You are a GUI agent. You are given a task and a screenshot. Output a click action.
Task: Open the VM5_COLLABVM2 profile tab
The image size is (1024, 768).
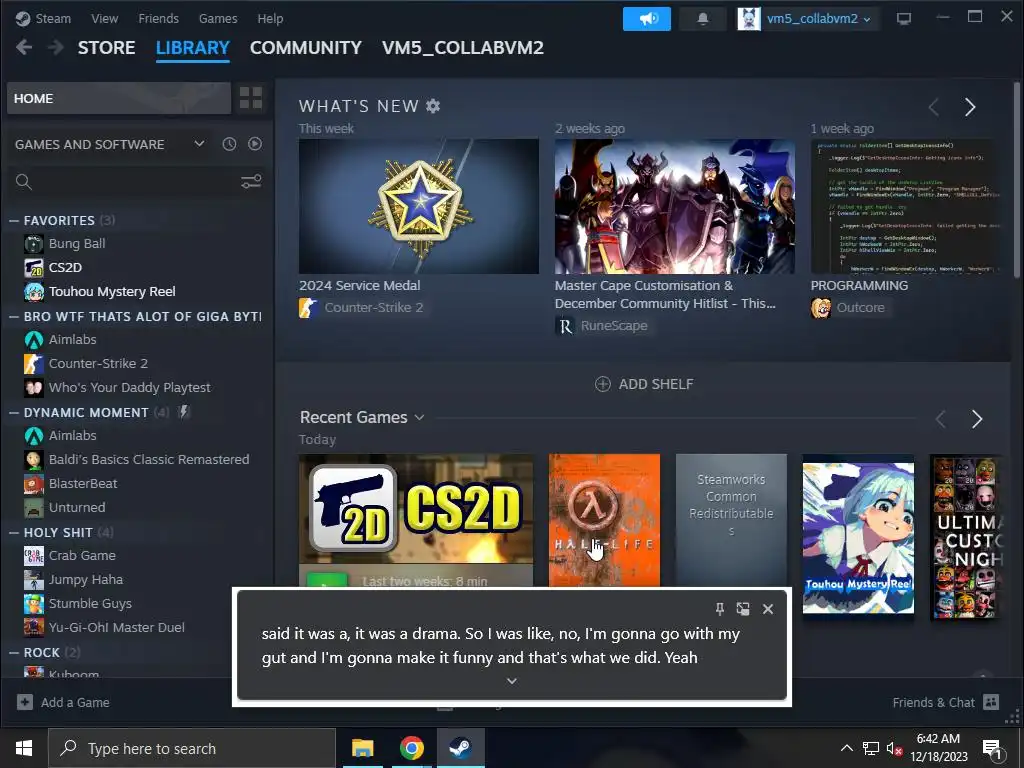[x=462, y=48]
